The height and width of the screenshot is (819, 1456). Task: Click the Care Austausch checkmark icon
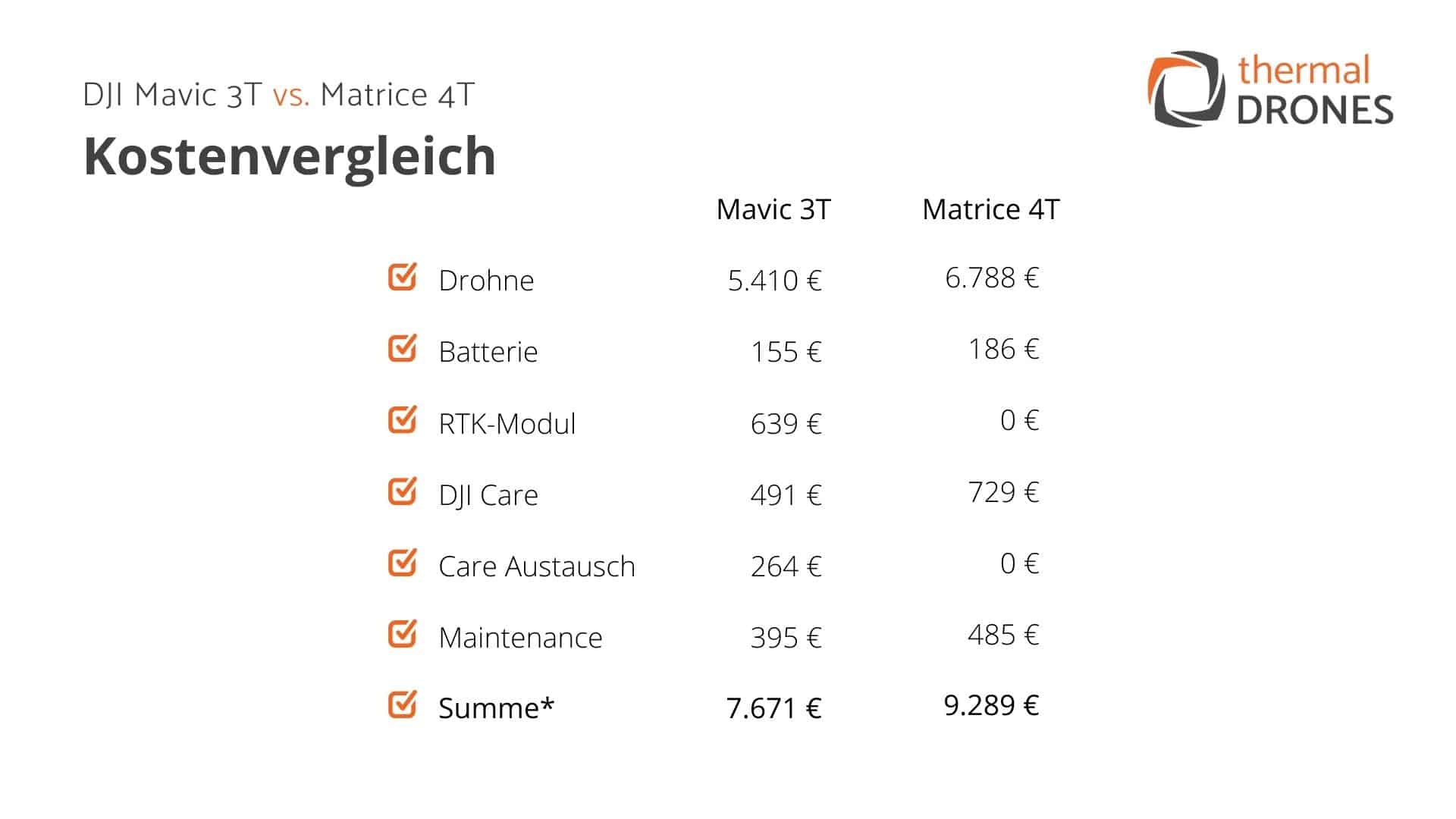point(402,563)
